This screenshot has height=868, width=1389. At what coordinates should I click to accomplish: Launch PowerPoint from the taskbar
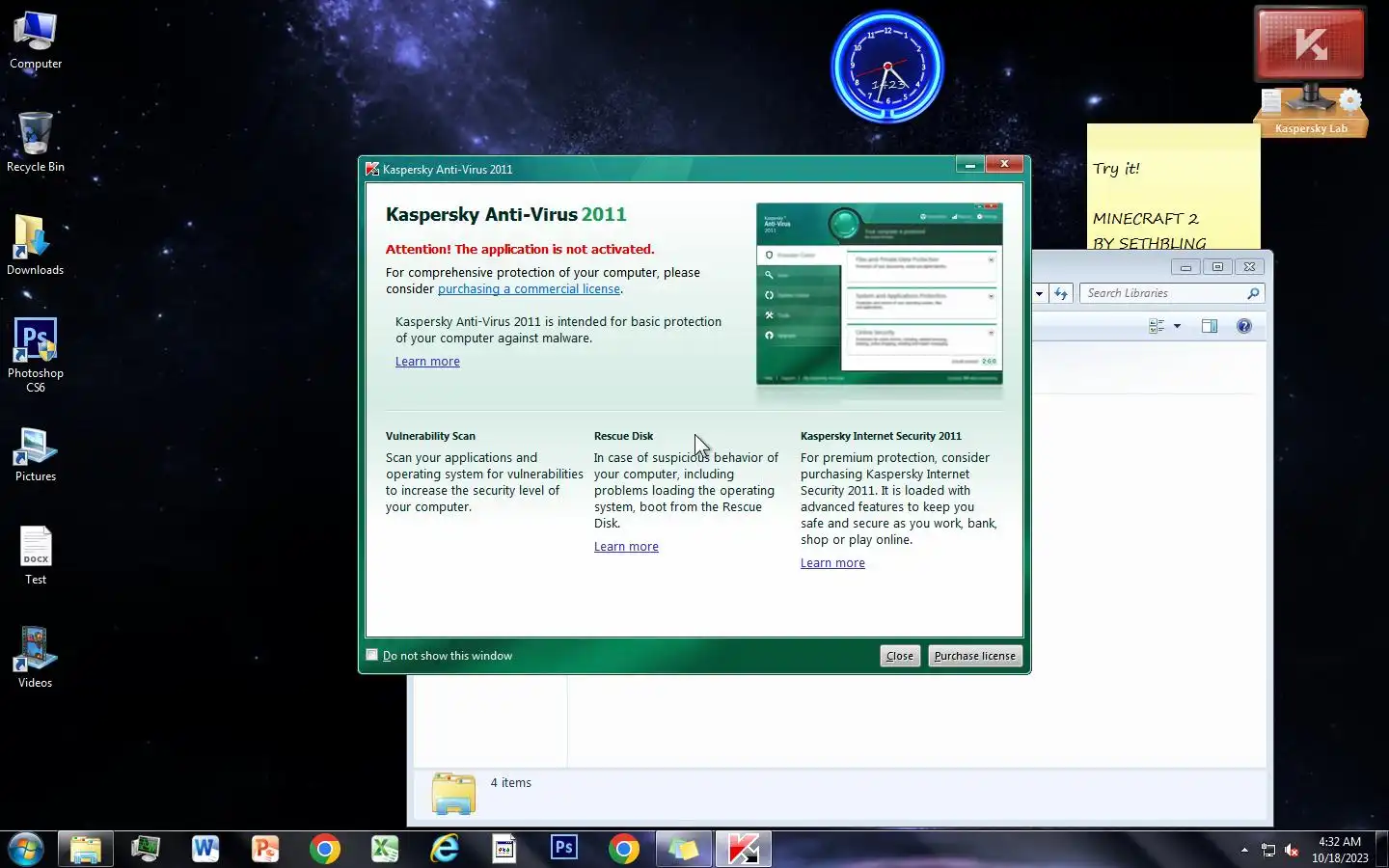(x=265, y=850)
